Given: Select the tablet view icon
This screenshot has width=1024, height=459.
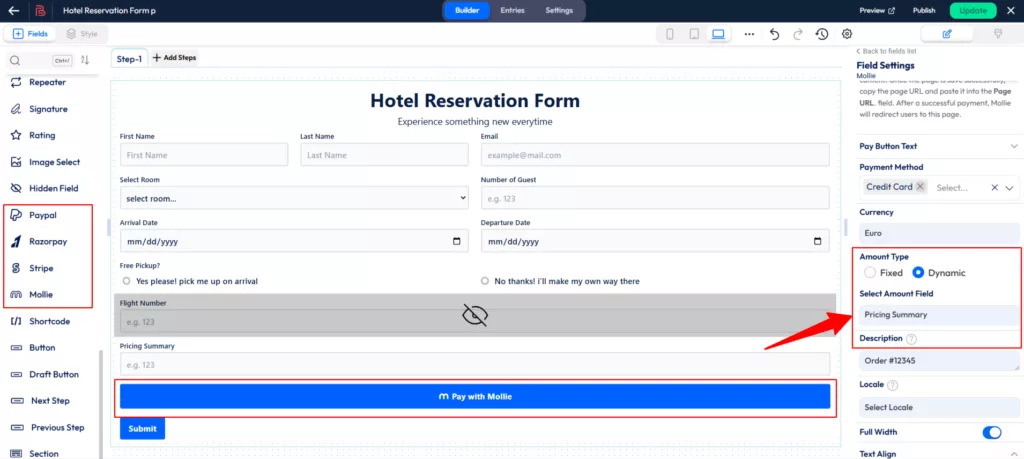Looking at the screenshot, I should pyautogui.click(x=694, y=34).
